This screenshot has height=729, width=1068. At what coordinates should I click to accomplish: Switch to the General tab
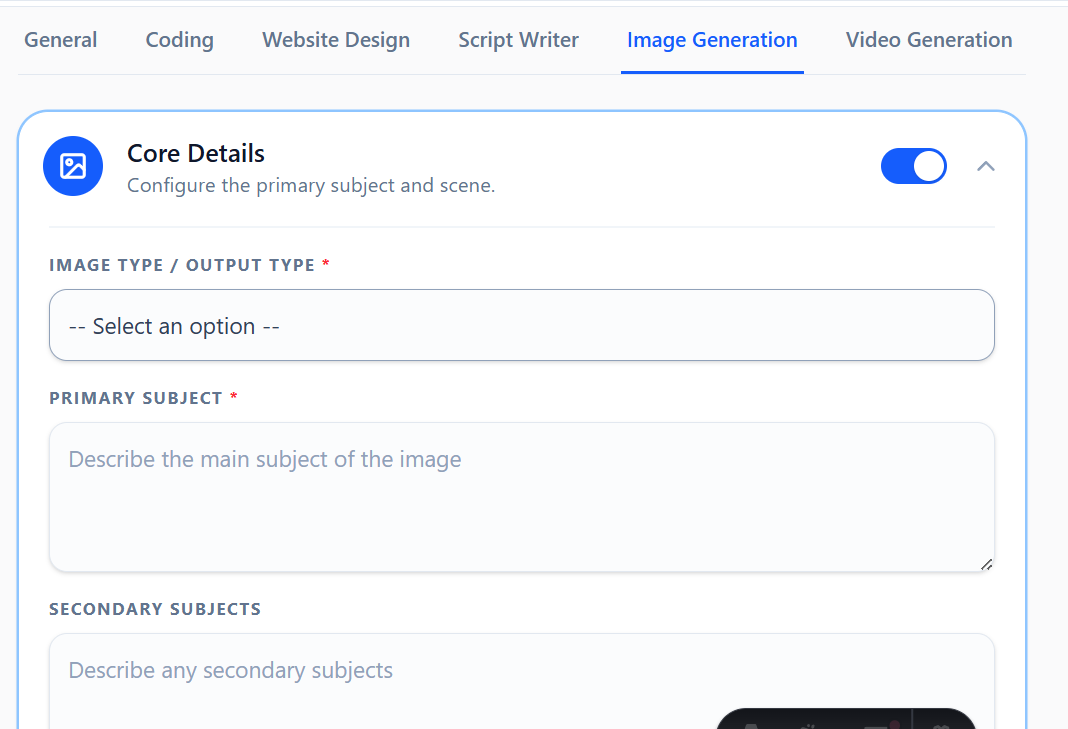click(61, 40)
